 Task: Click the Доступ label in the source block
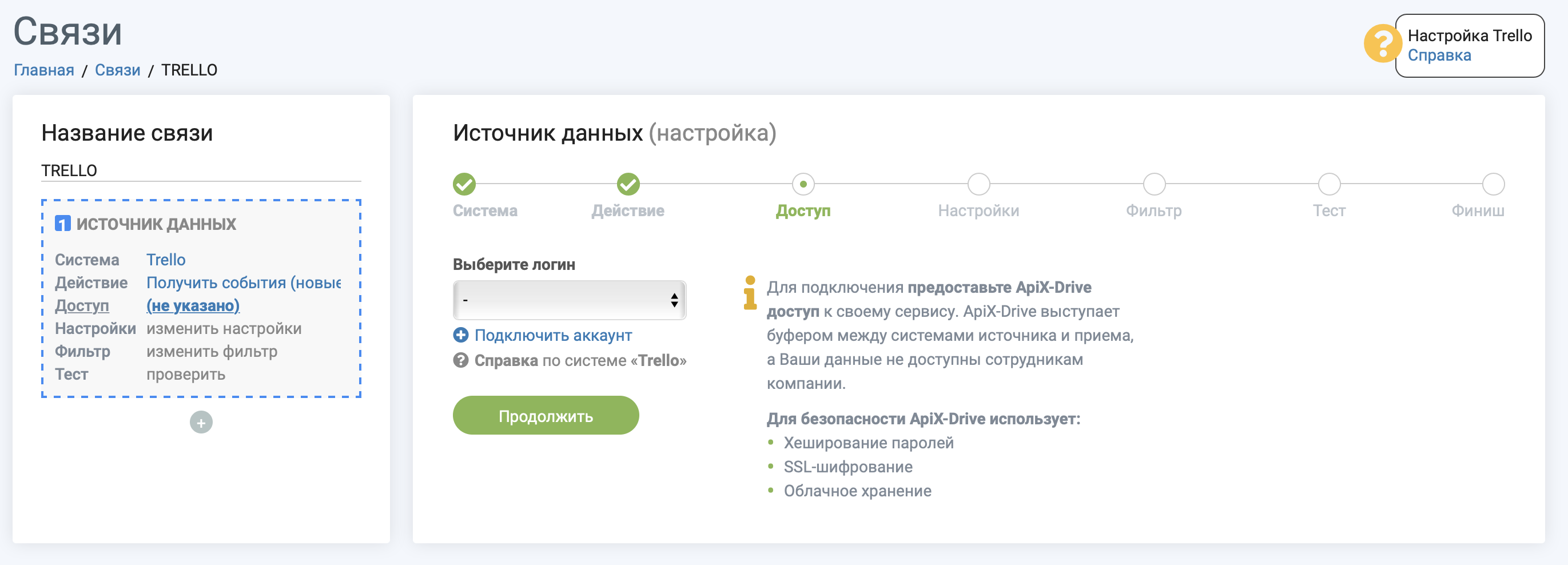tap(82, 305)
